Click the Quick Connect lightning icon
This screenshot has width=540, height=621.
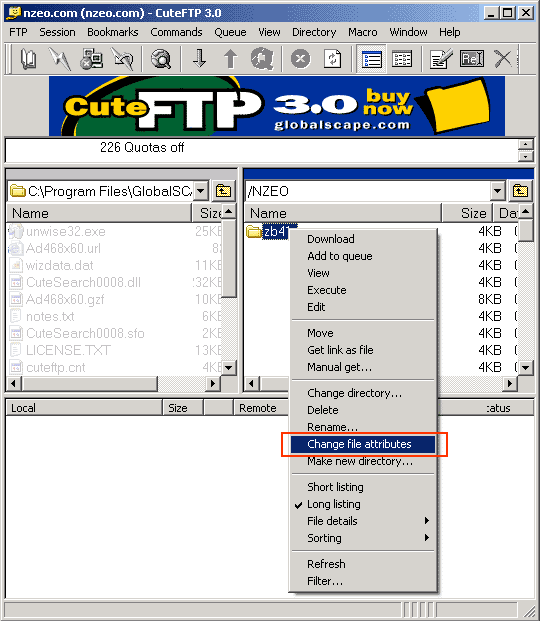pyautogui.click(x=59, y=59)
